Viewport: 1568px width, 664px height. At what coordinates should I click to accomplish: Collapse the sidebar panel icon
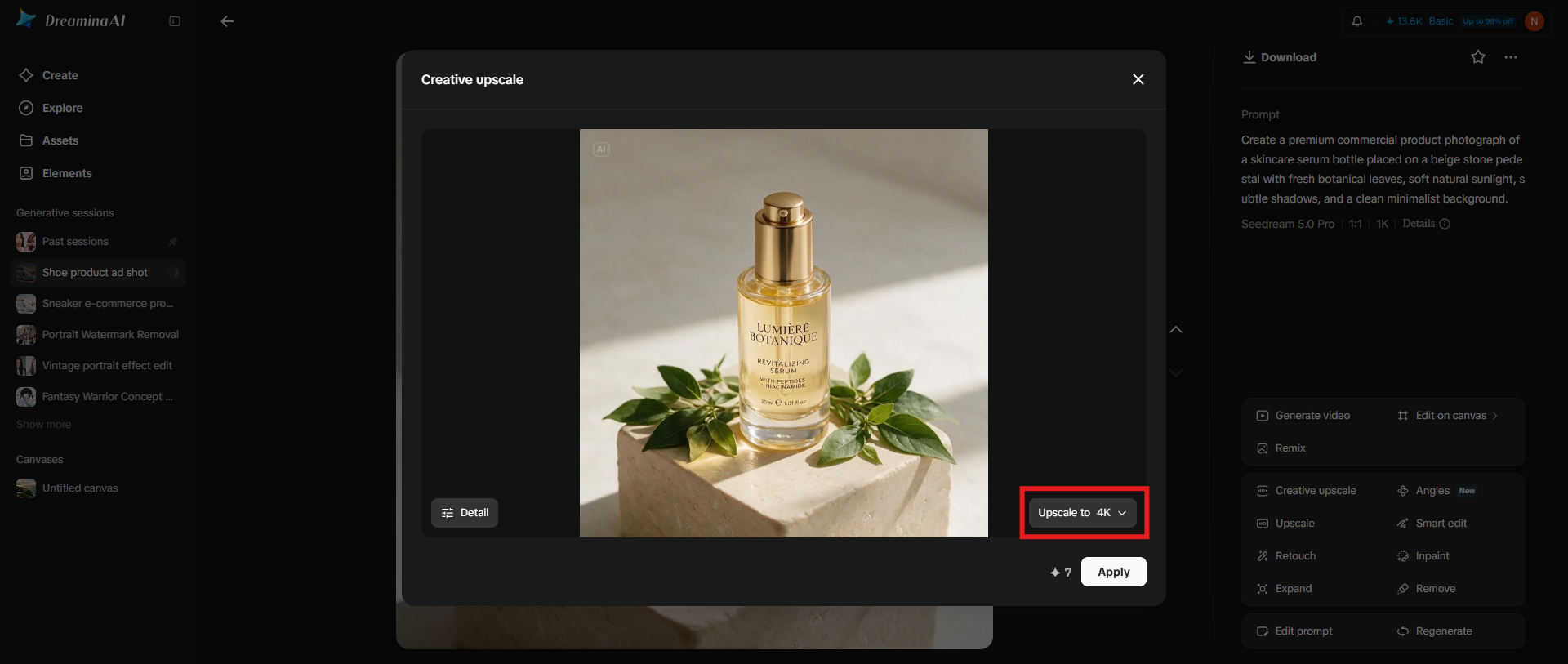pos(175,21)
